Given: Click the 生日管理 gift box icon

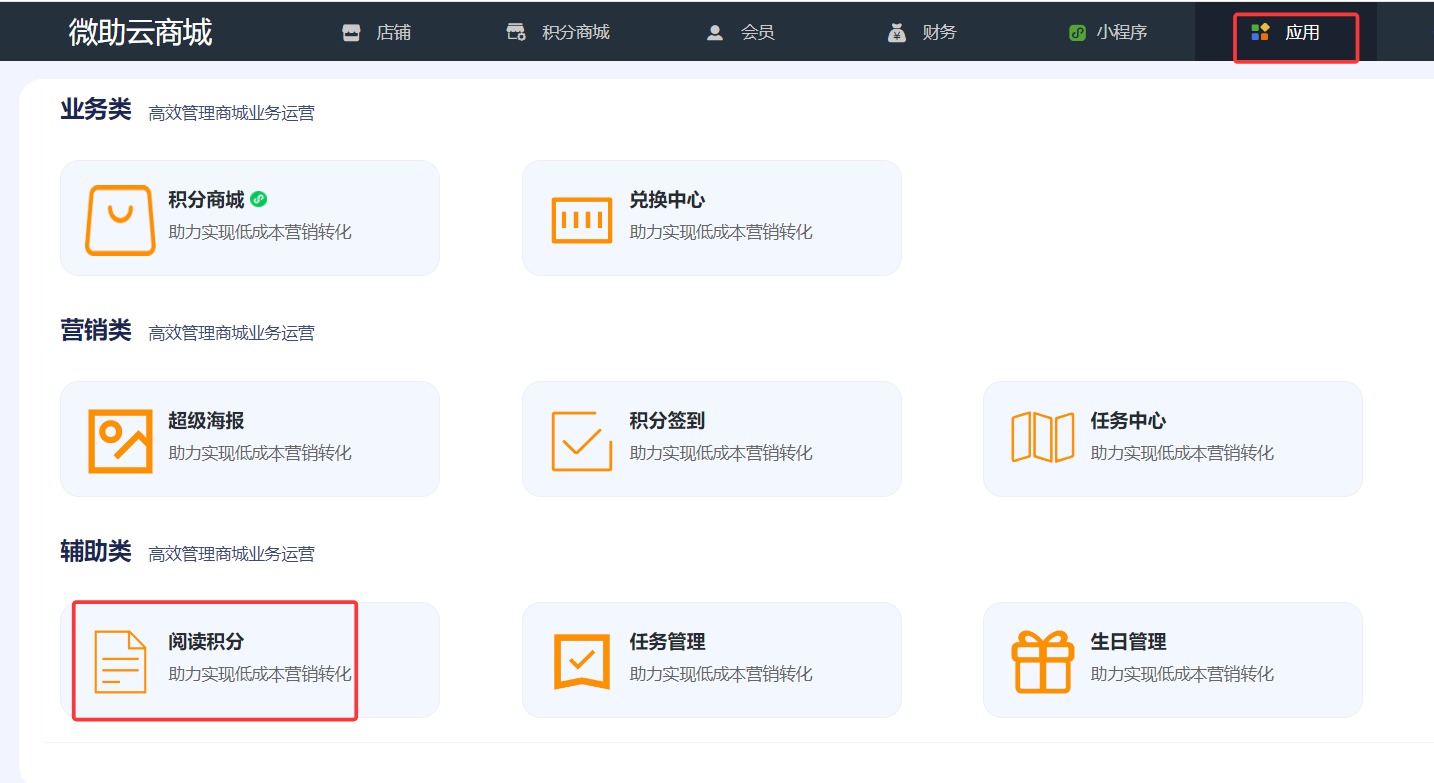Looking at the screenshot, I should point(1042,661).
